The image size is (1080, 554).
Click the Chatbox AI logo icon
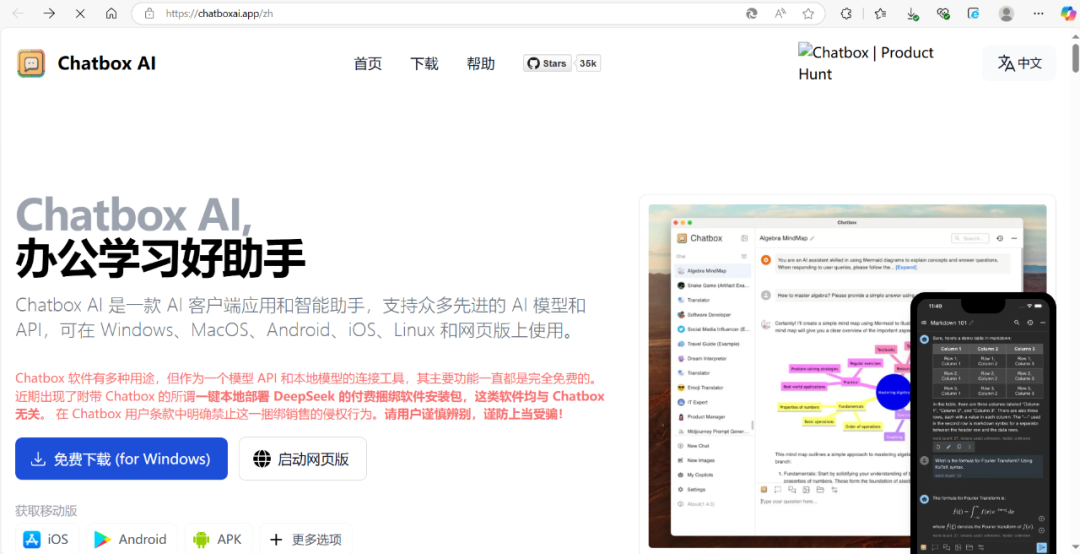click(x=31, y=63)
